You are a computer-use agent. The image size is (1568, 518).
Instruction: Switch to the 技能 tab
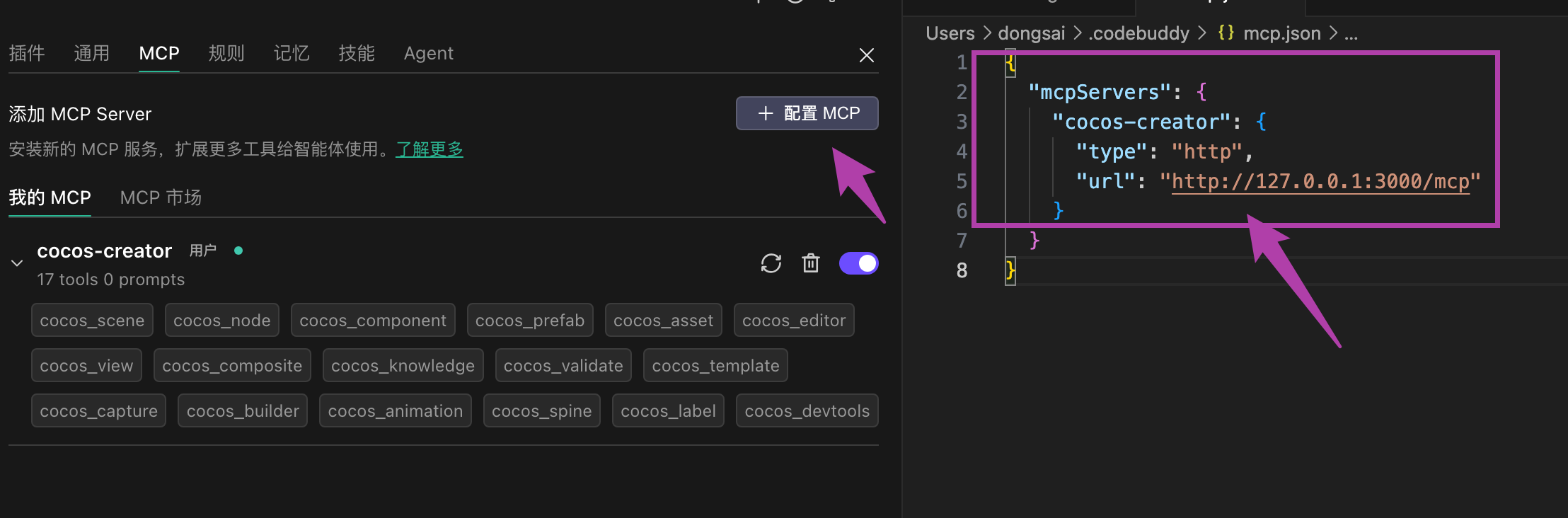(x=357, y=53)
